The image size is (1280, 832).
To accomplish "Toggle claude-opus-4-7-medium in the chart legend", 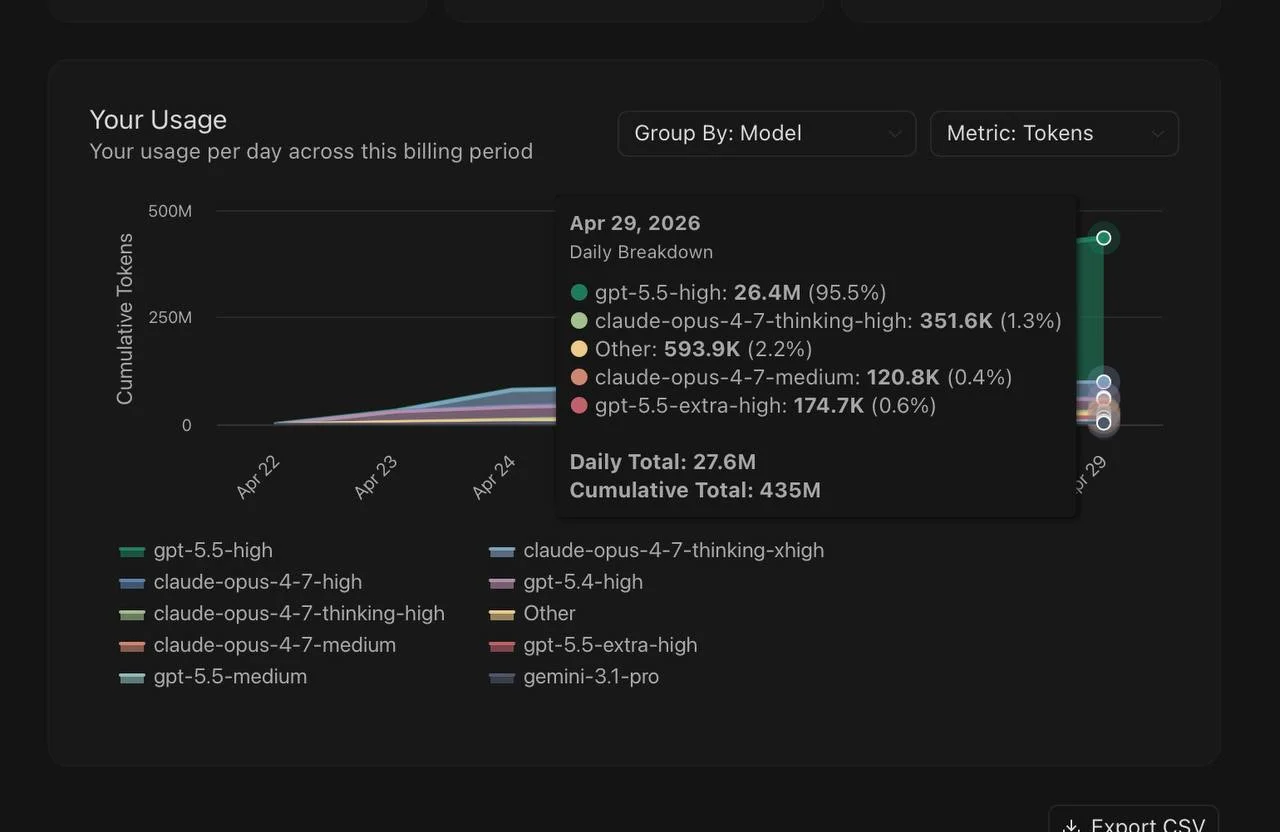I will point(257,645).
